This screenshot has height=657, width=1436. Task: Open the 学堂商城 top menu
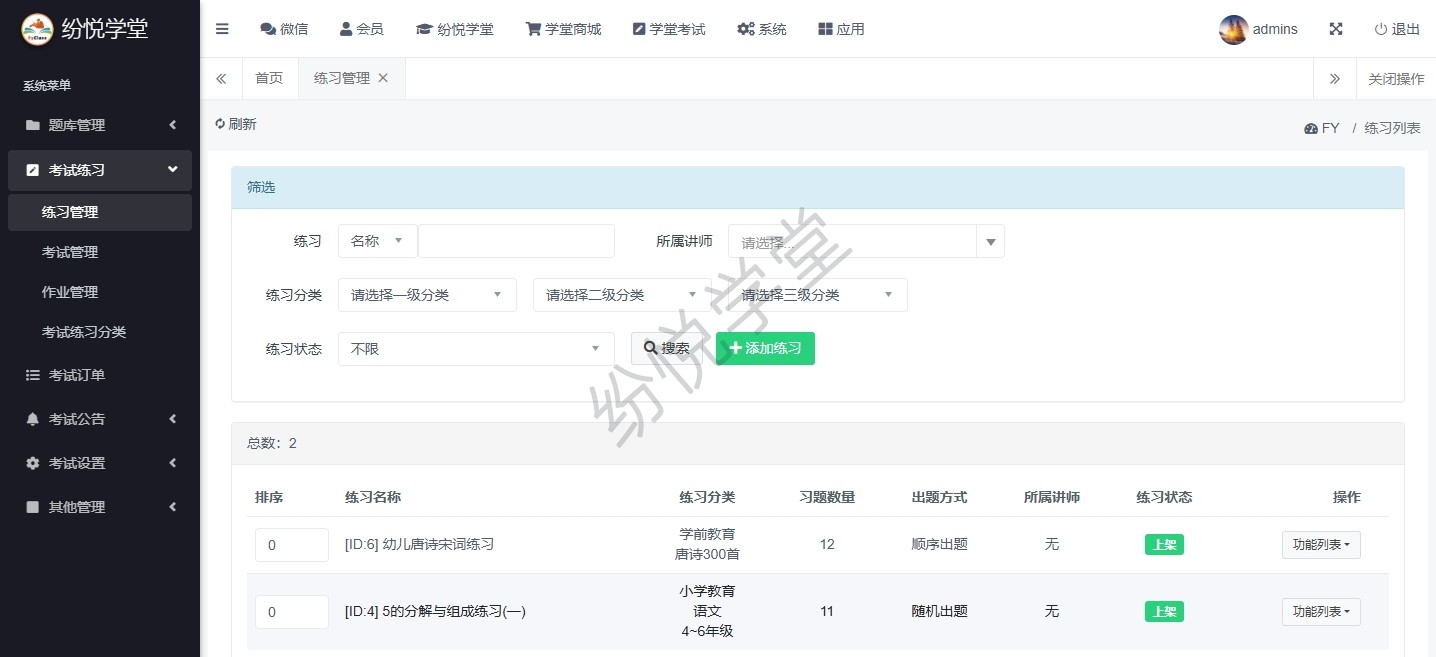pyautogui.click(x=563, y=29)
